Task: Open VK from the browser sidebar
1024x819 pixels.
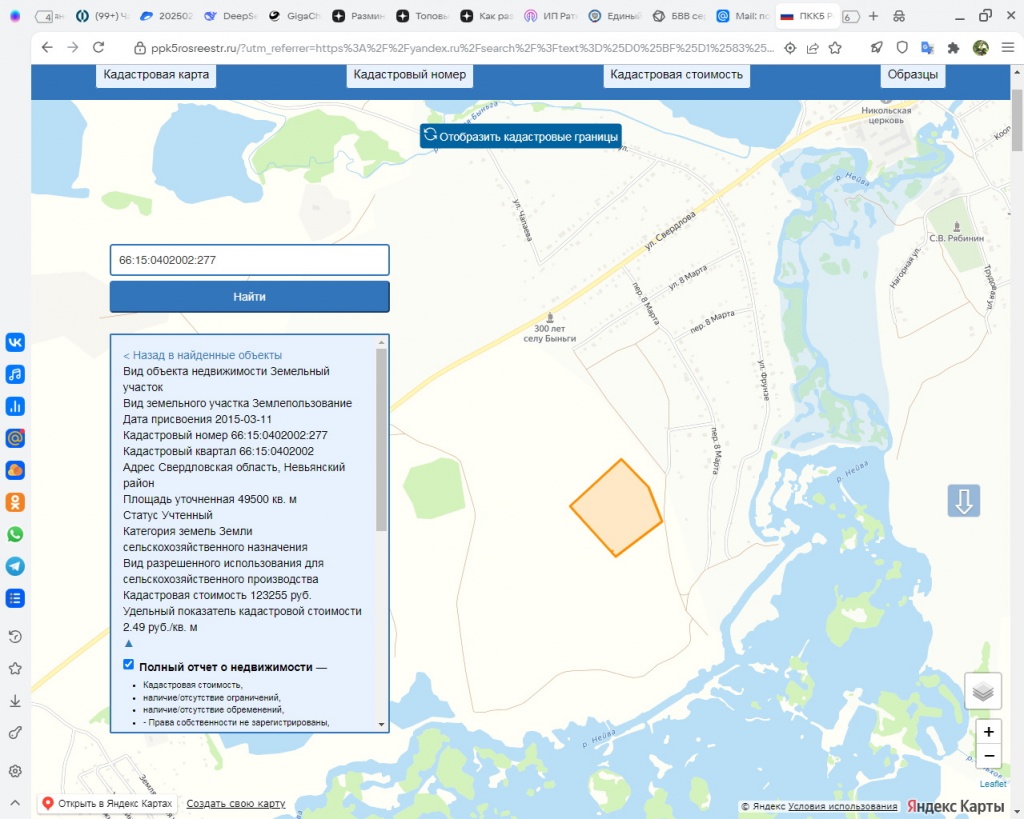Action: (x=15, y=342)
